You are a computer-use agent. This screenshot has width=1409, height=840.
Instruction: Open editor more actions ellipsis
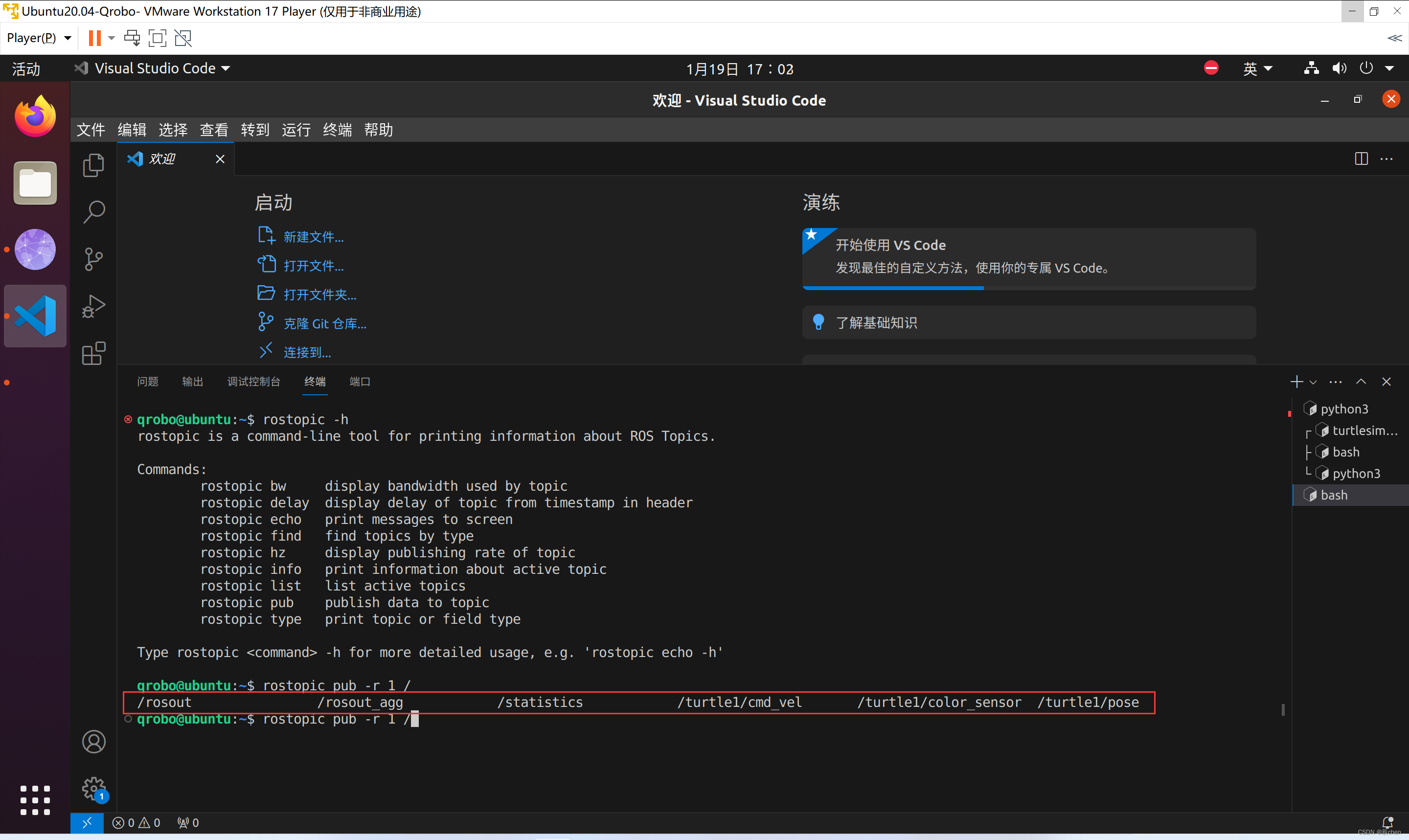tap(1386, 159)
